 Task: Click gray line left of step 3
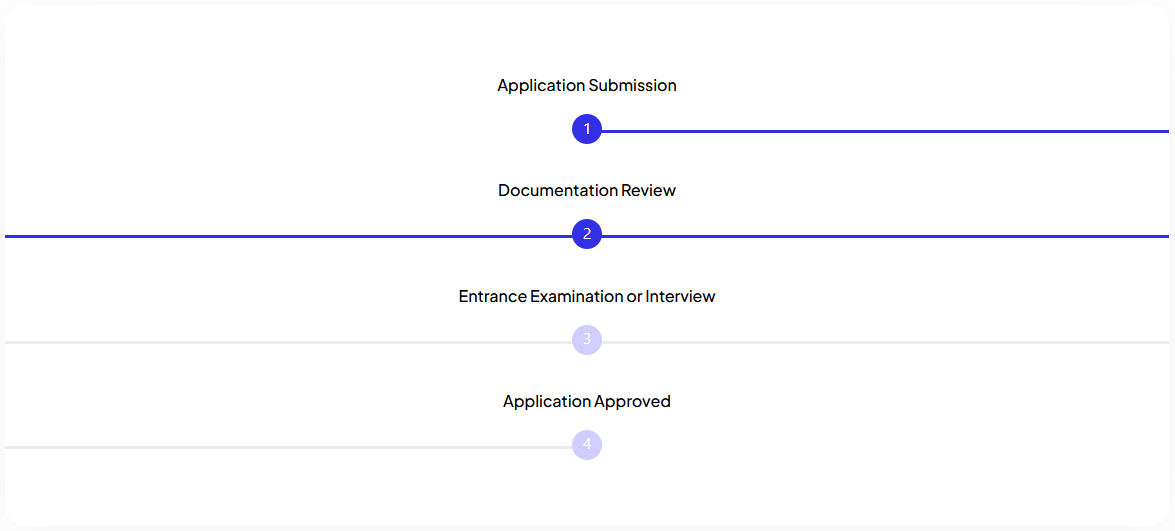289,342
